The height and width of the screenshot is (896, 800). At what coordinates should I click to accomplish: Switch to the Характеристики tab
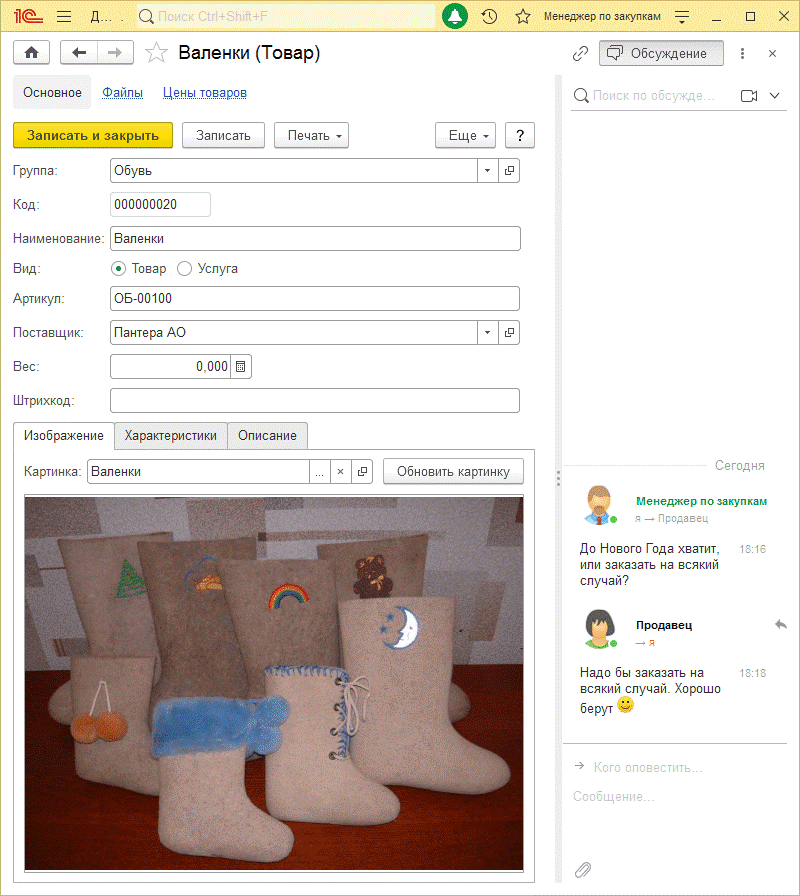(170, 436)
